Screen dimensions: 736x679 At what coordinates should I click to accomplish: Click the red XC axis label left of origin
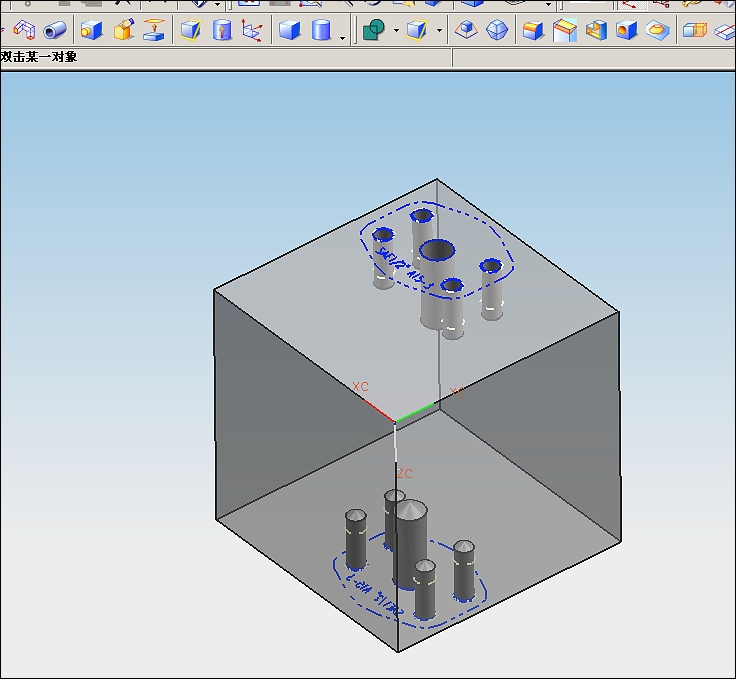(360, 387)
